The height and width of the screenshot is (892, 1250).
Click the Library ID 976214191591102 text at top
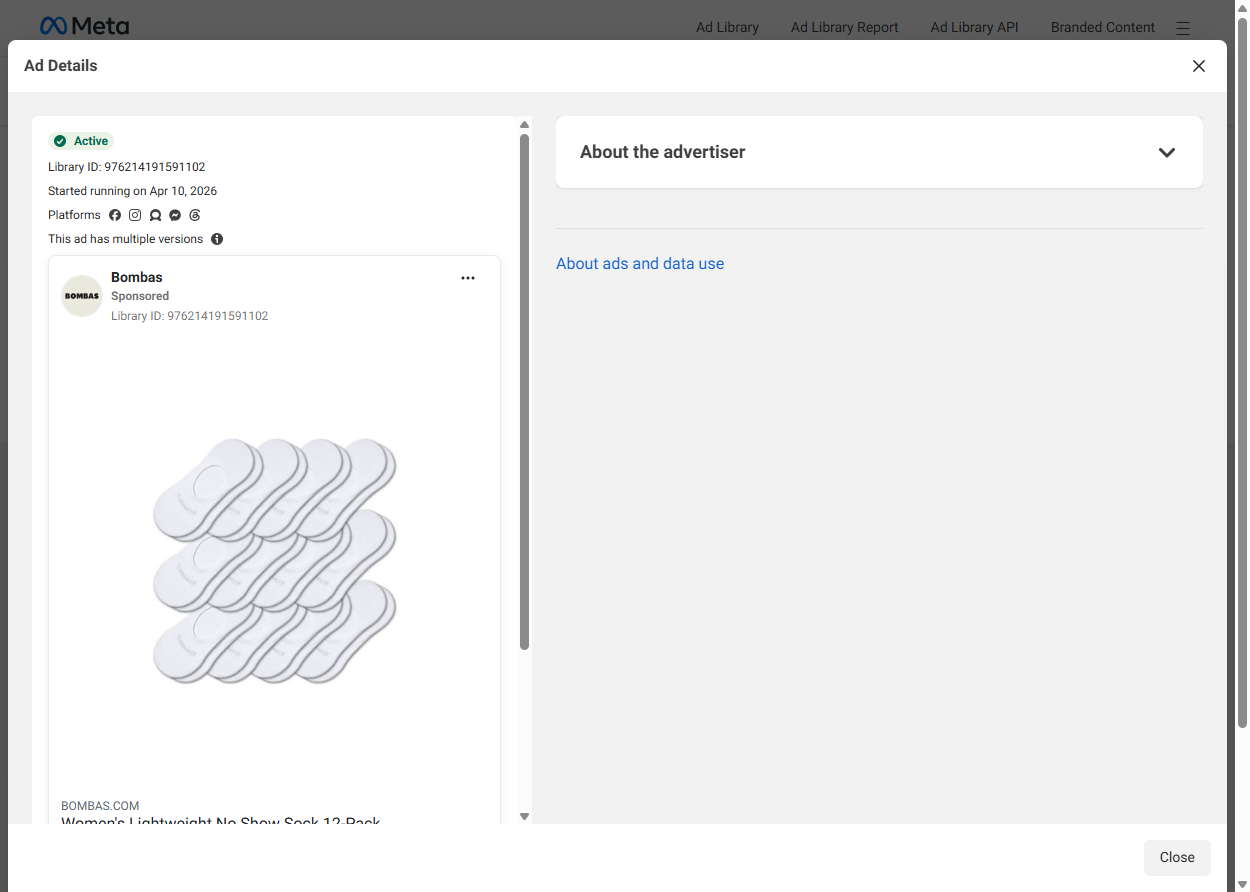pyautogui.click(x=127, y=167)
